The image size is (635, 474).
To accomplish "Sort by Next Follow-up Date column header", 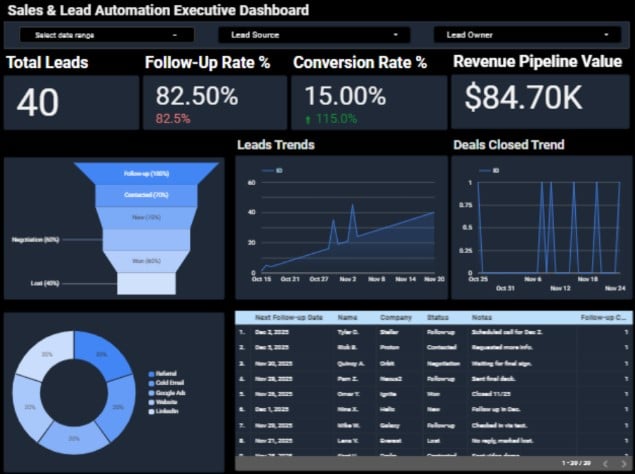I will [x=289, y=317].
